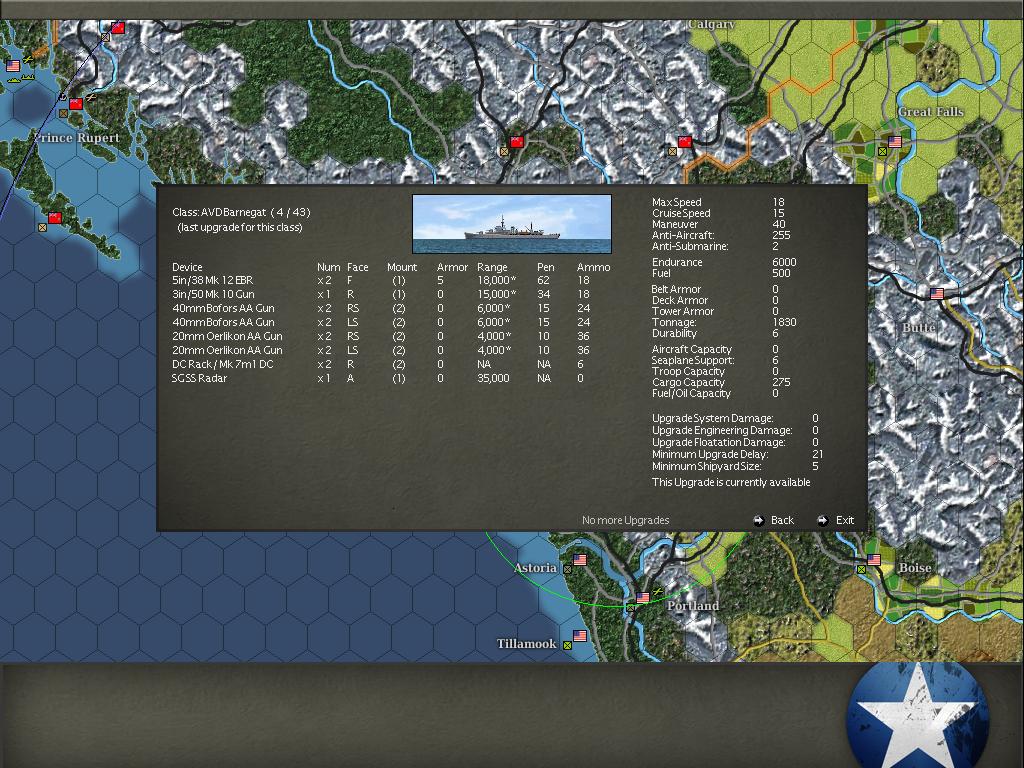Screen dimensions: 1024x768
Task: Click the 'Range' column header
Action: click(x=492, y=267)
